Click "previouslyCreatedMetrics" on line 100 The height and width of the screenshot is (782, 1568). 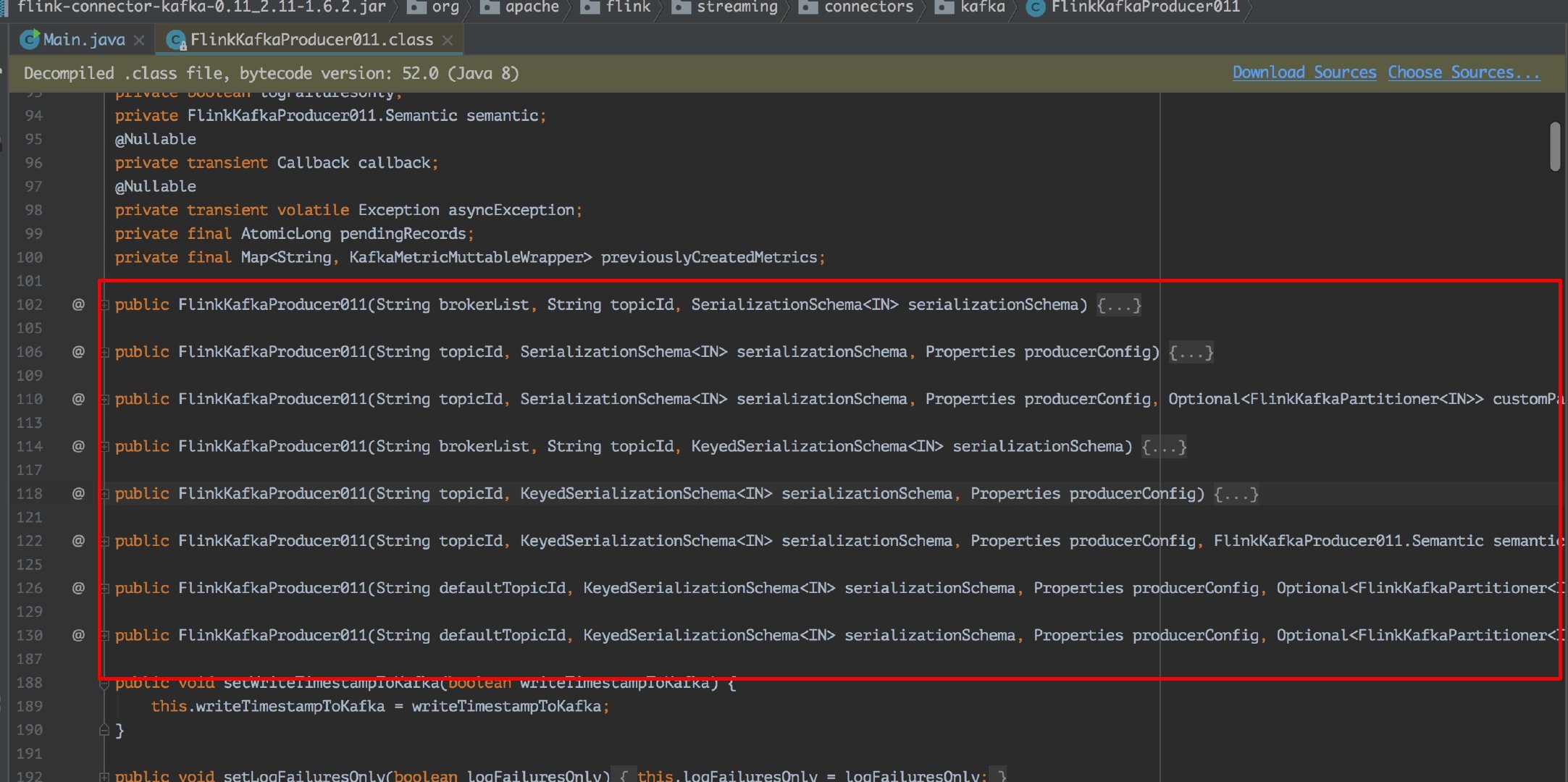pos(709,258)
